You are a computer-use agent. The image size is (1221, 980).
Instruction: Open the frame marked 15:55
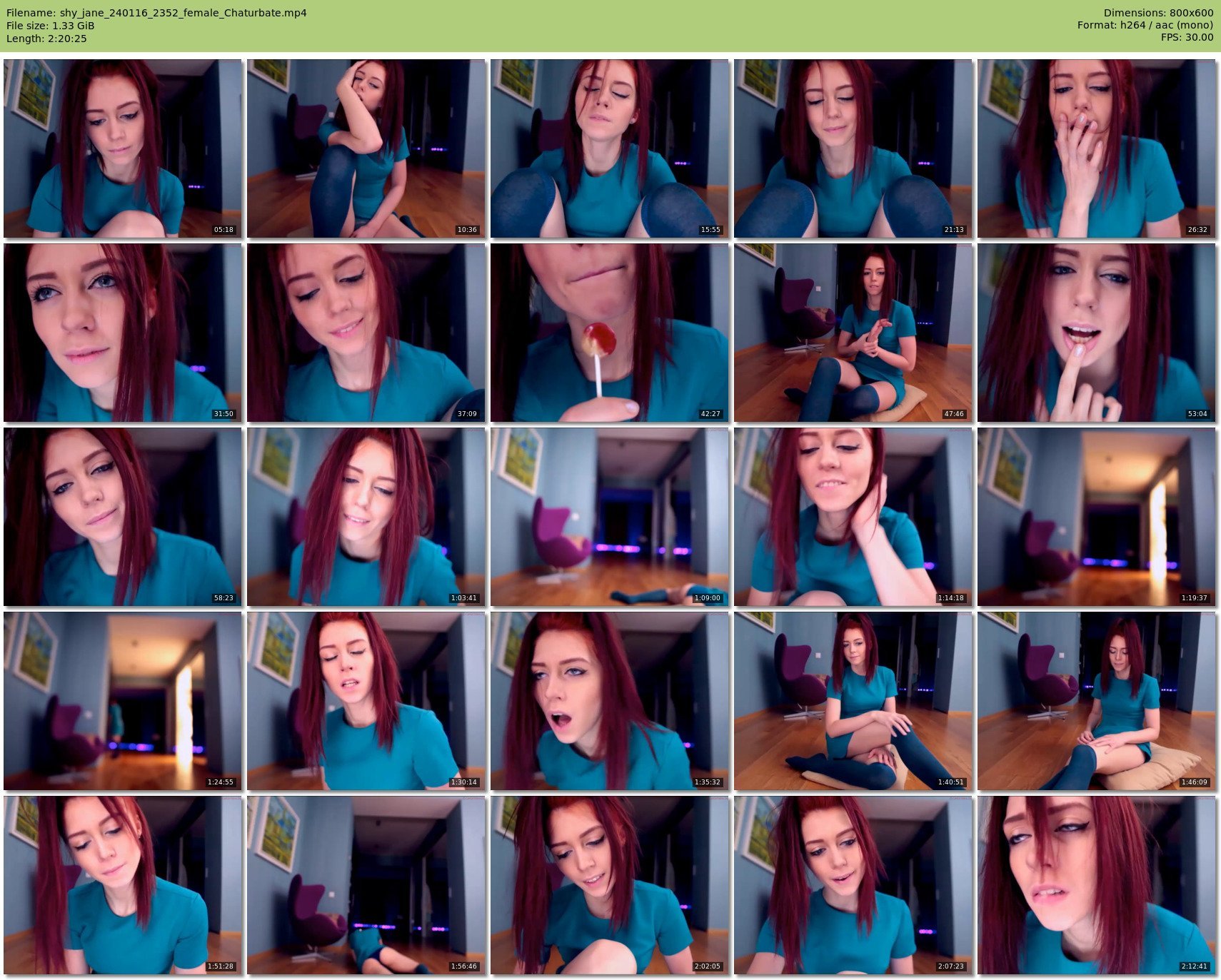(x=610, y=148)
